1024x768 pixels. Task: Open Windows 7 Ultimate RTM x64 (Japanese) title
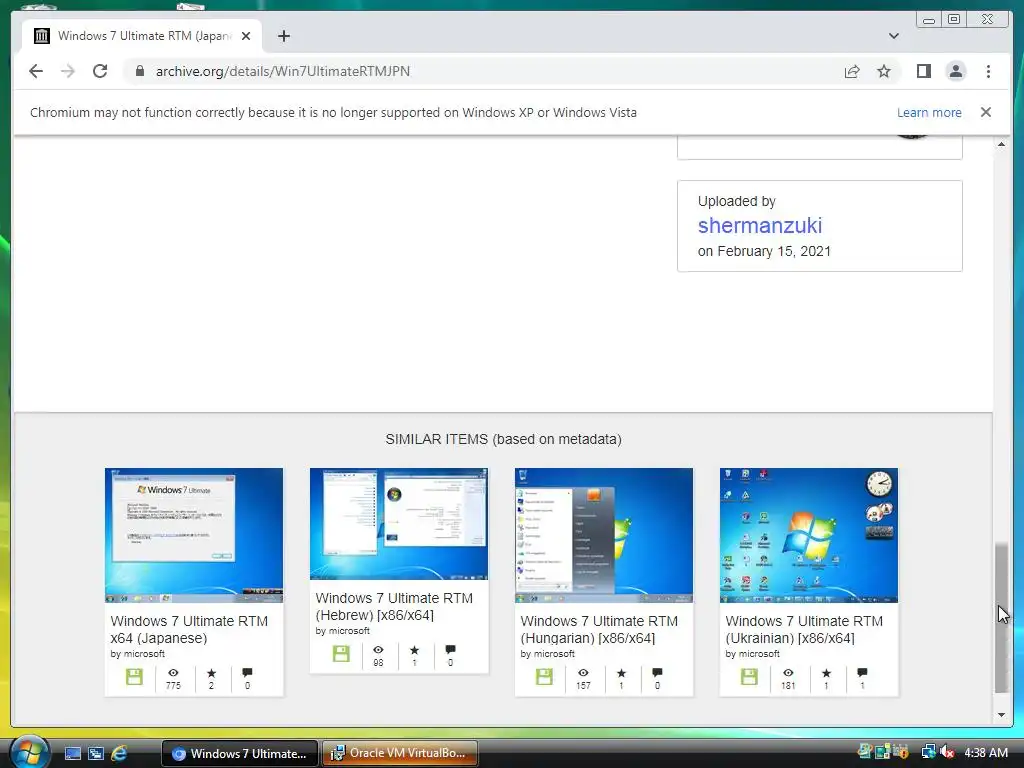(x=189, y=630)
